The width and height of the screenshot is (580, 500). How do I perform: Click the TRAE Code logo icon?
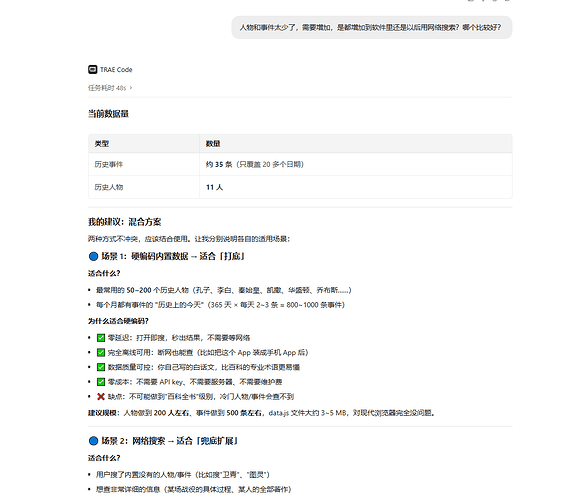click(92, 70)
